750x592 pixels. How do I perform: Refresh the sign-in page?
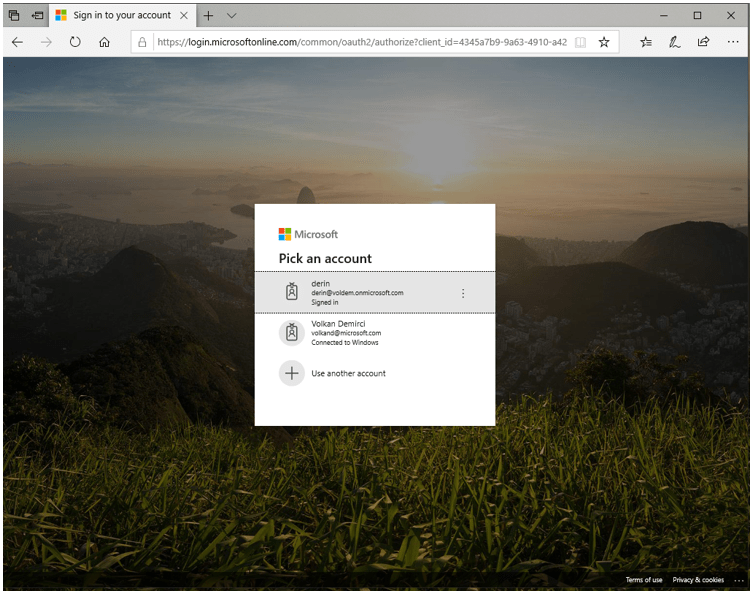(75, 42)
